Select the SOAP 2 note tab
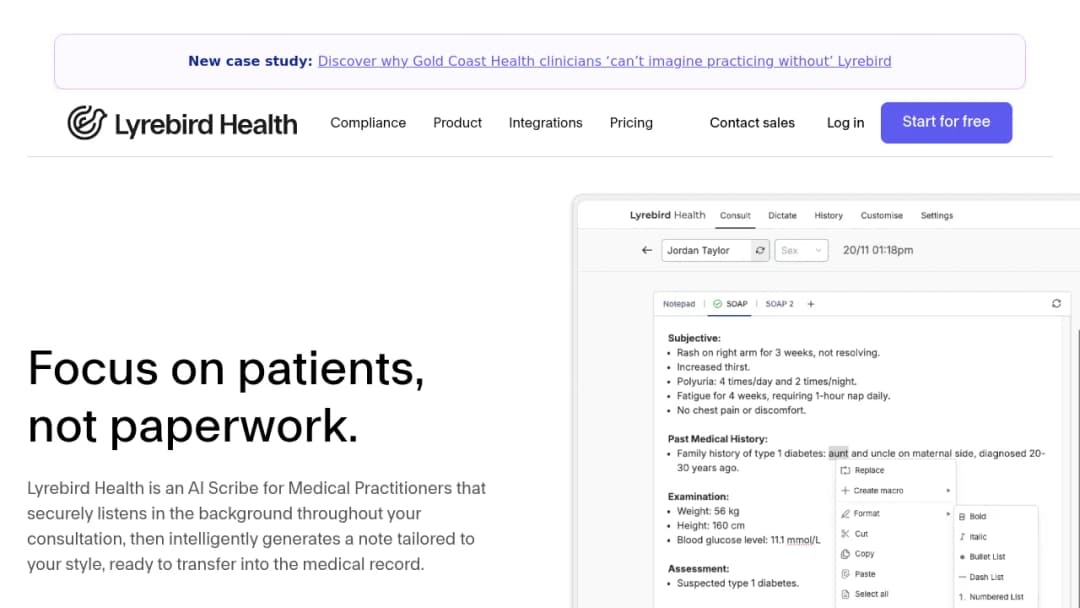Screen dimensions: 1080x608 [780, 304]
